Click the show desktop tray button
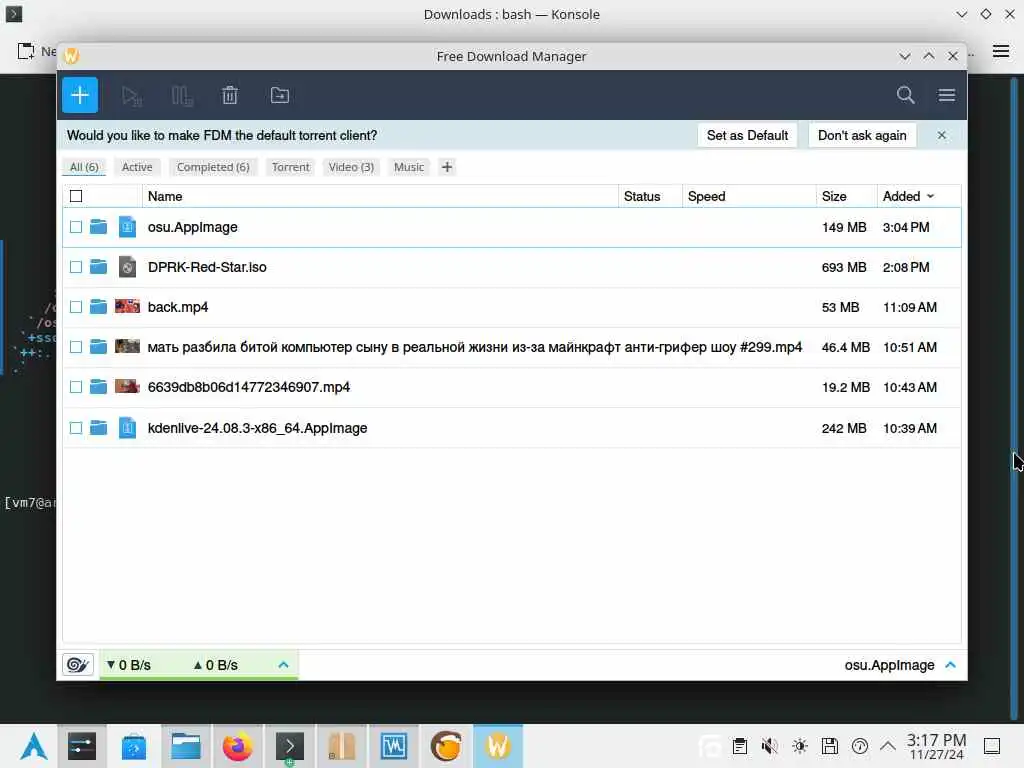 click(x=992, y=746)
